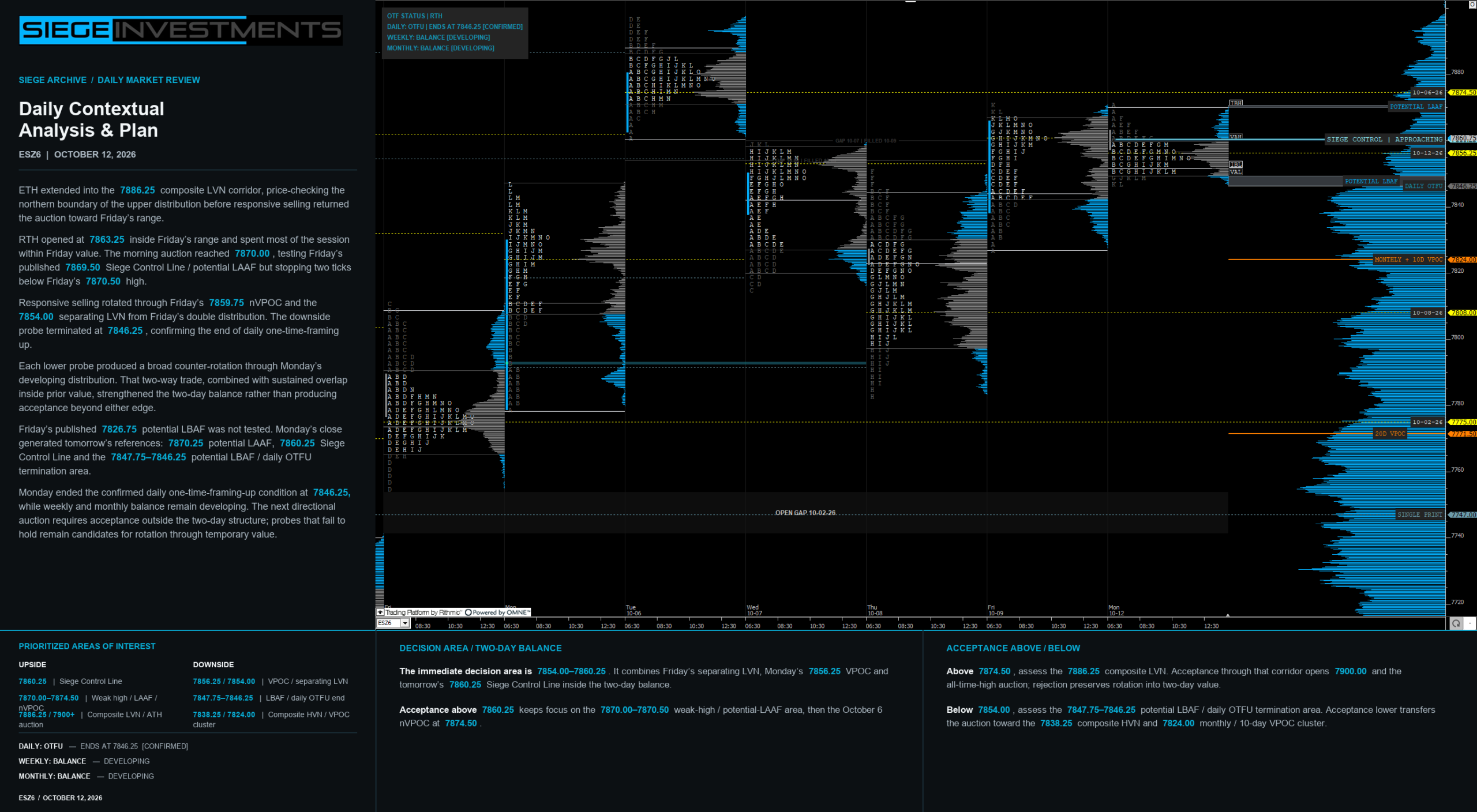The height and width of the screenshot is (812, 1477).
Task: Click the Tue 10-06 date on time axis
Action: pyautogui.click(x=633, y=610)
